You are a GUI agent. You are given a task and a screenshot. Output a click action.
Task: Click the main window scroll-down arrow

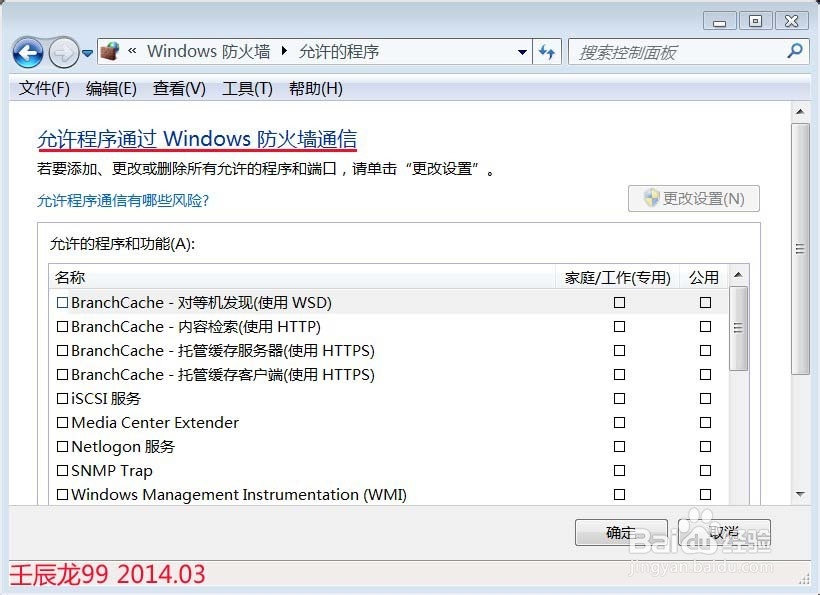click(800, 494)
